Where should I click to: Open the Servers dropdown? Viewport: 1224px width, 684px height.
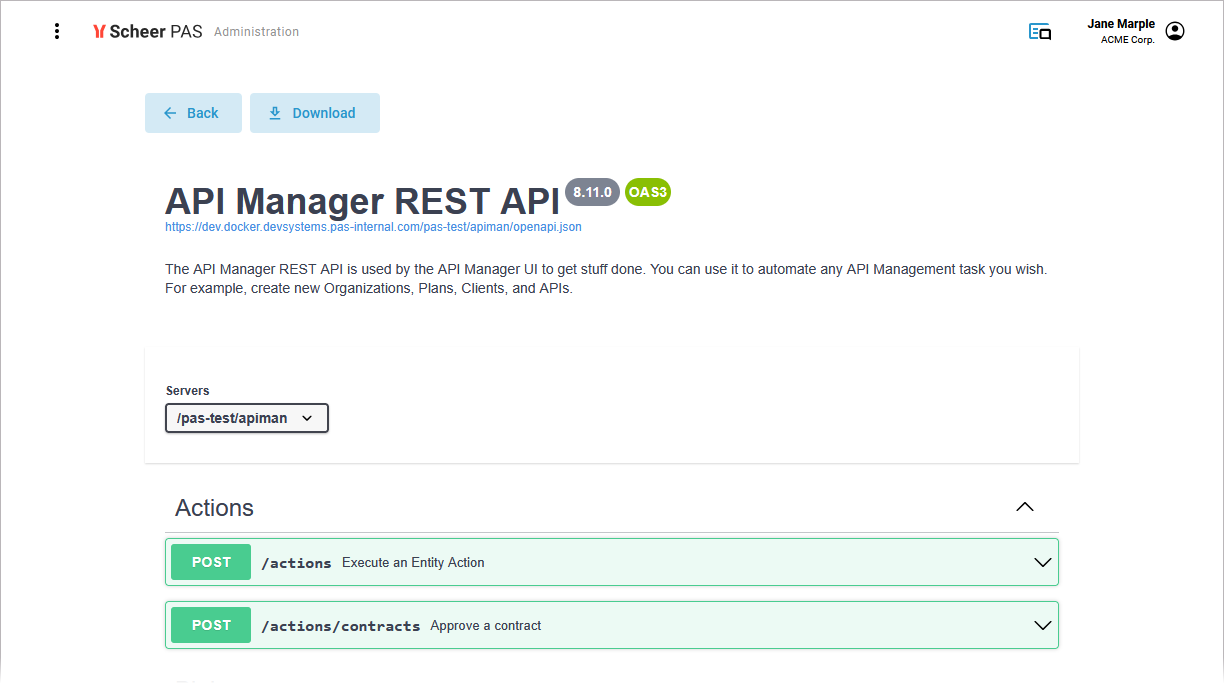246,418
